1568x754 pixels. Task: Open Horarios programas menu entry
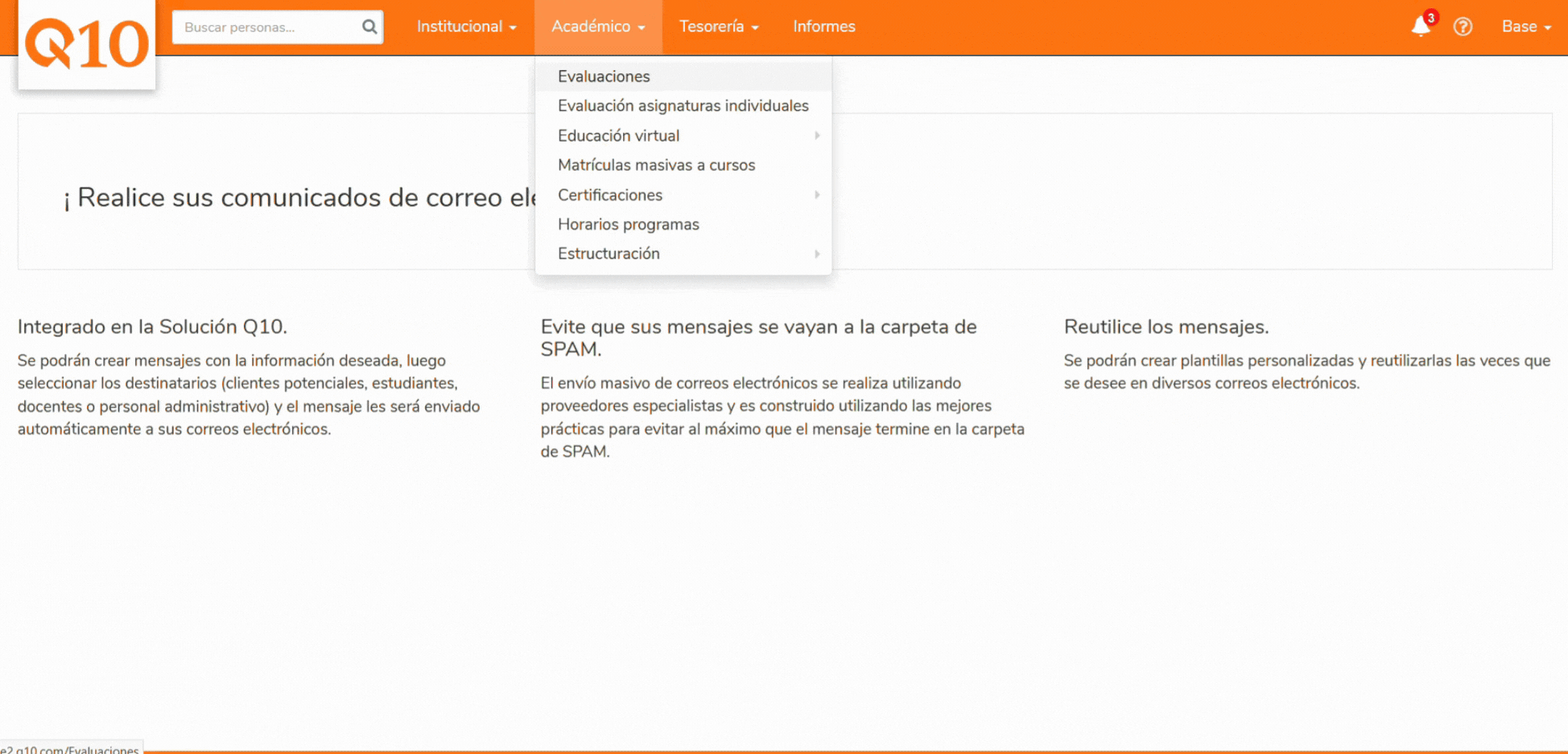[683, 225]
